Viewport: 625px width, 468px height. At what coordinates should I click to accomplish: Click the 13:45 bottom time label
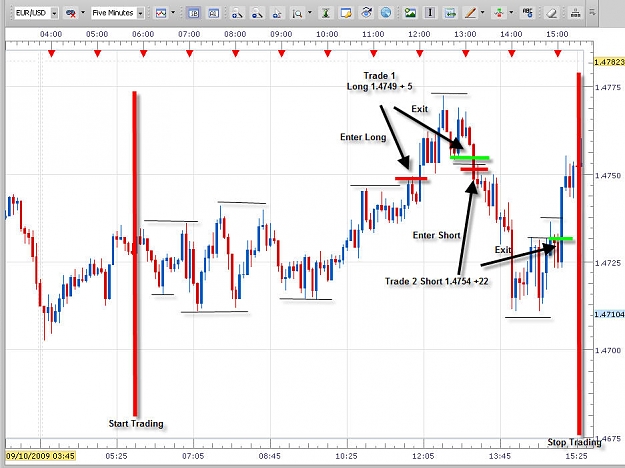(x=500, y=456)
